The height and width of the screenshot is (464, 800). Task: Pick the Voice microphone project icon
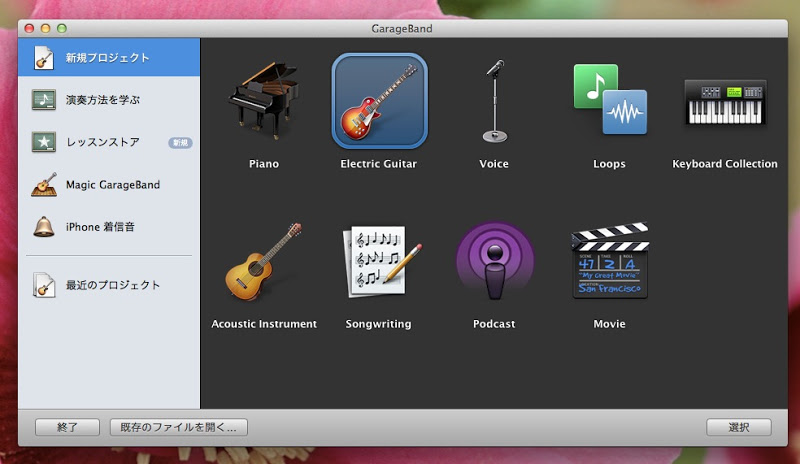point(494,101)
